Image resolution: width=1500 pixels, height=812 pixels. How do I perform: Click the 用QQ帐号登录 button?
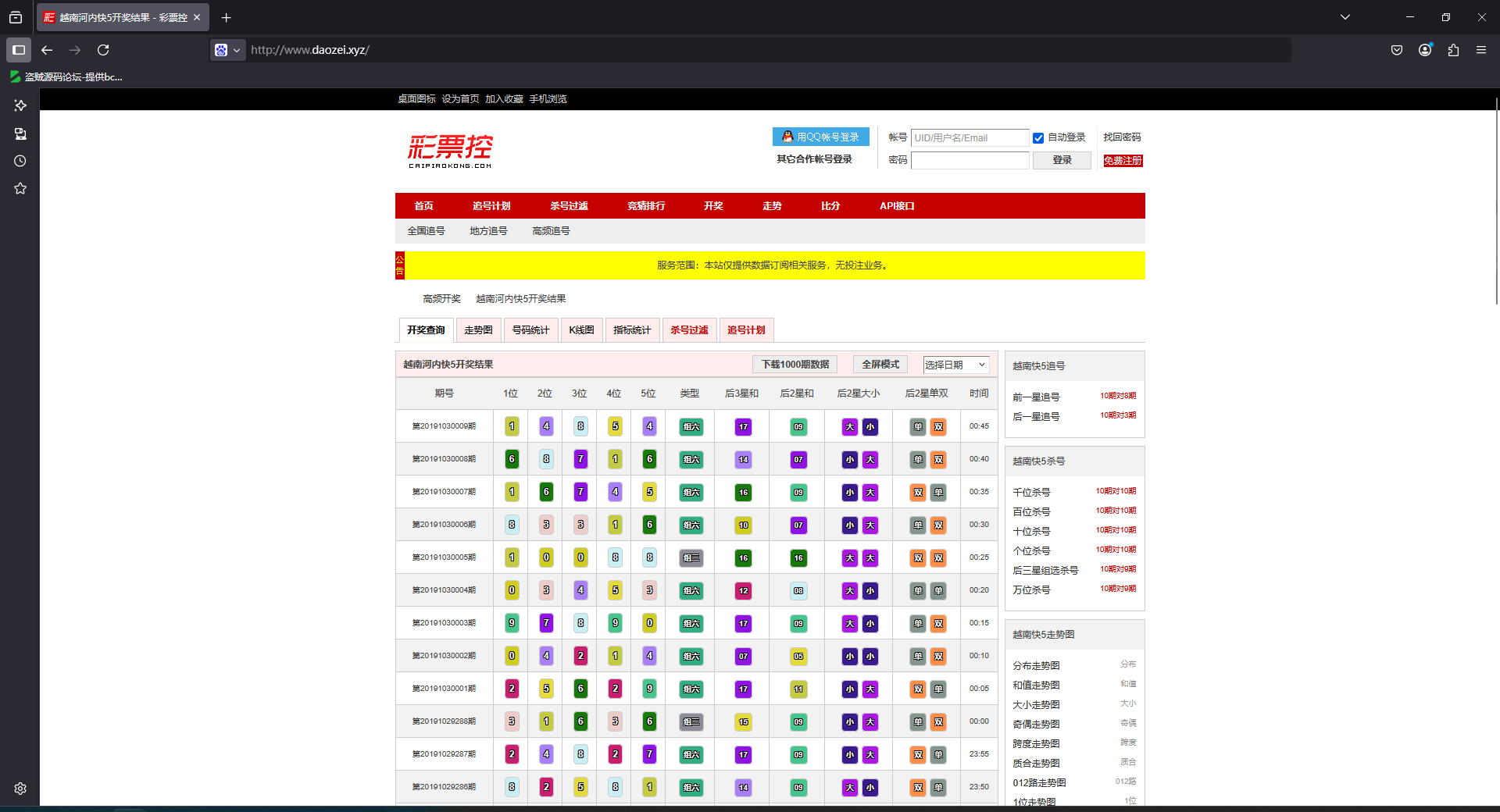[820, 137]
